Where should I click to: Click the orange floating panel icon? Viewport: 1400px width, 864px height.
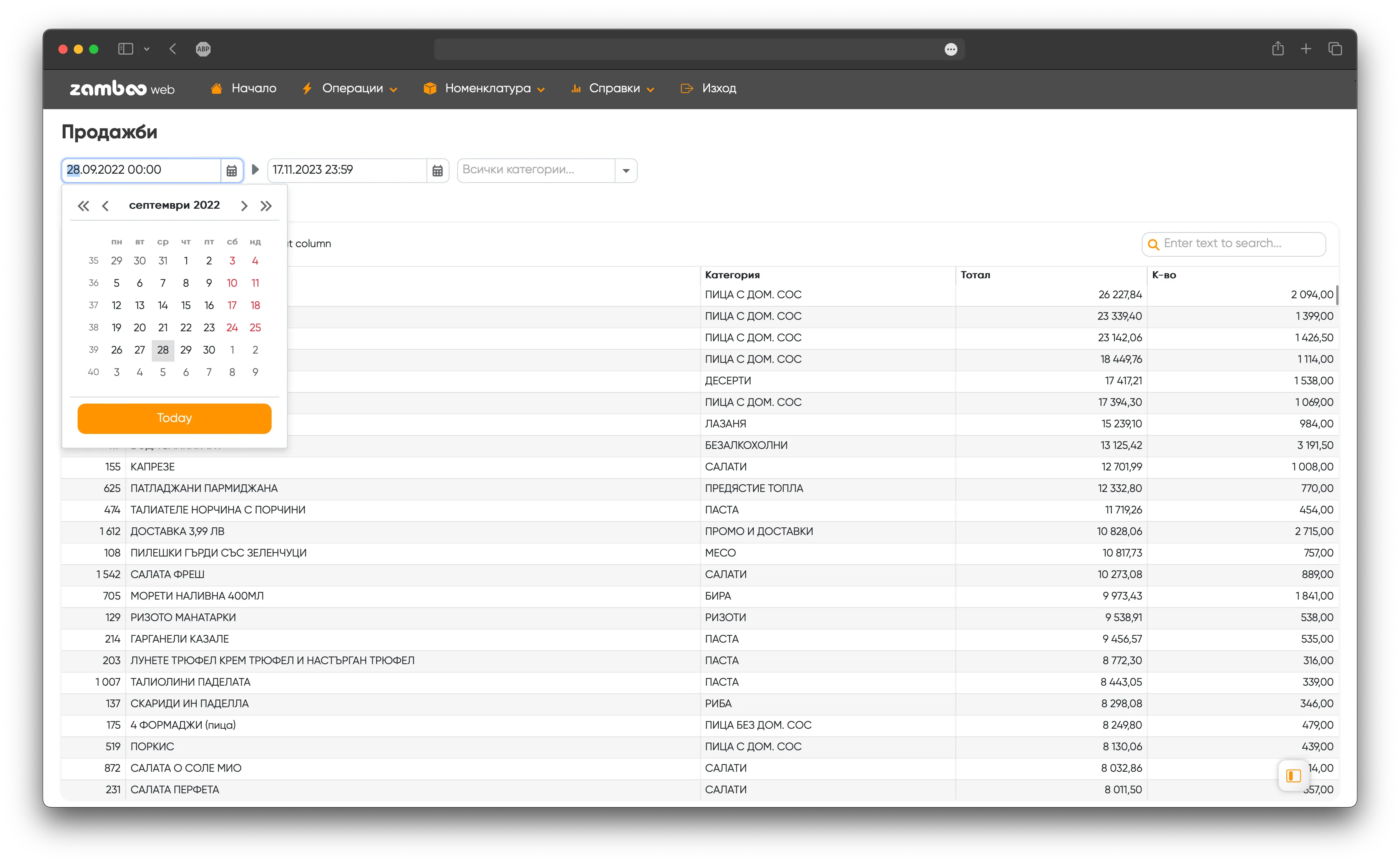point(1293,776)
